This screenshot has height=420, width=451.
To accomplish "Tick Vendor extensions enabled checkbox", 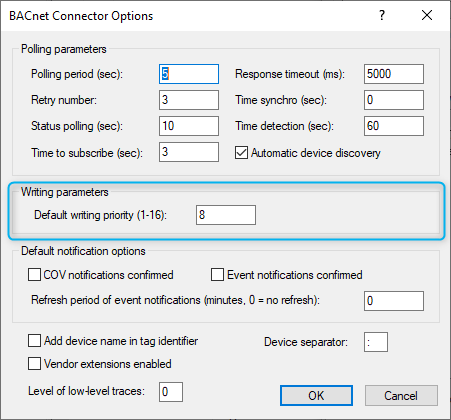I will click(34, 364).
